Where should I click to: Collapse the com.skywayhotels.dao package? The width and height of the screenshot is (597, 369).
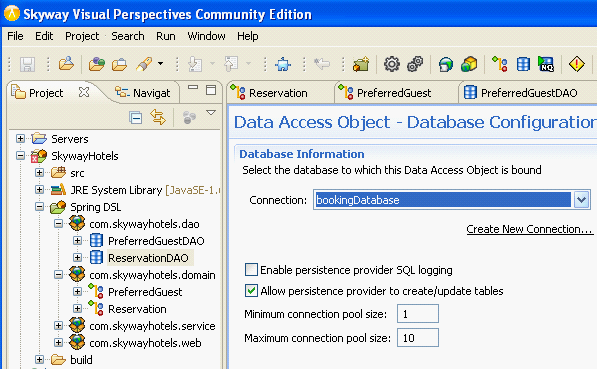[58, 224]
